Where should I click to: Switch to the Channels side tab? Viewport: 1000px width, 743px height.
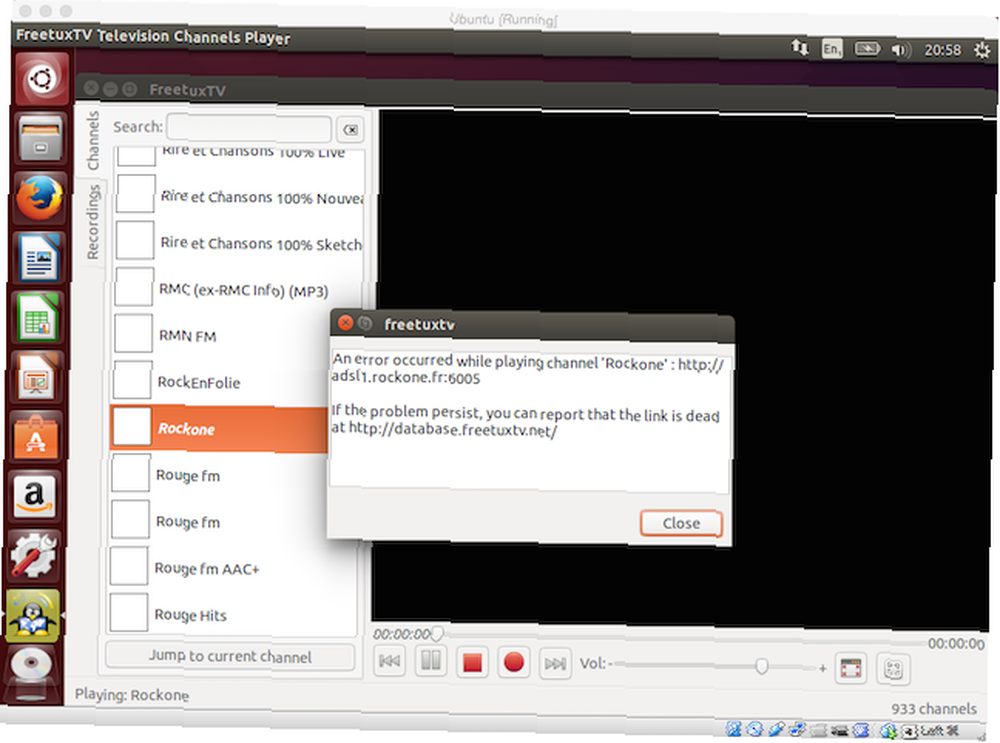coord(92,141)
